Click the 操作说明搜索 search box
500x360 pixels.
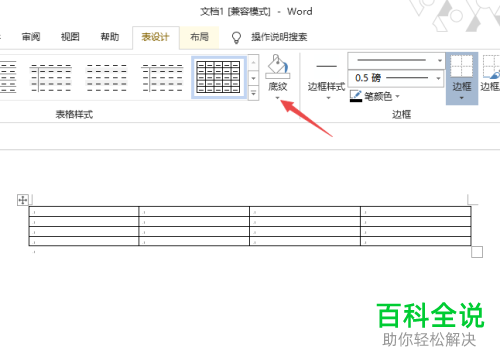click(279, 37)
